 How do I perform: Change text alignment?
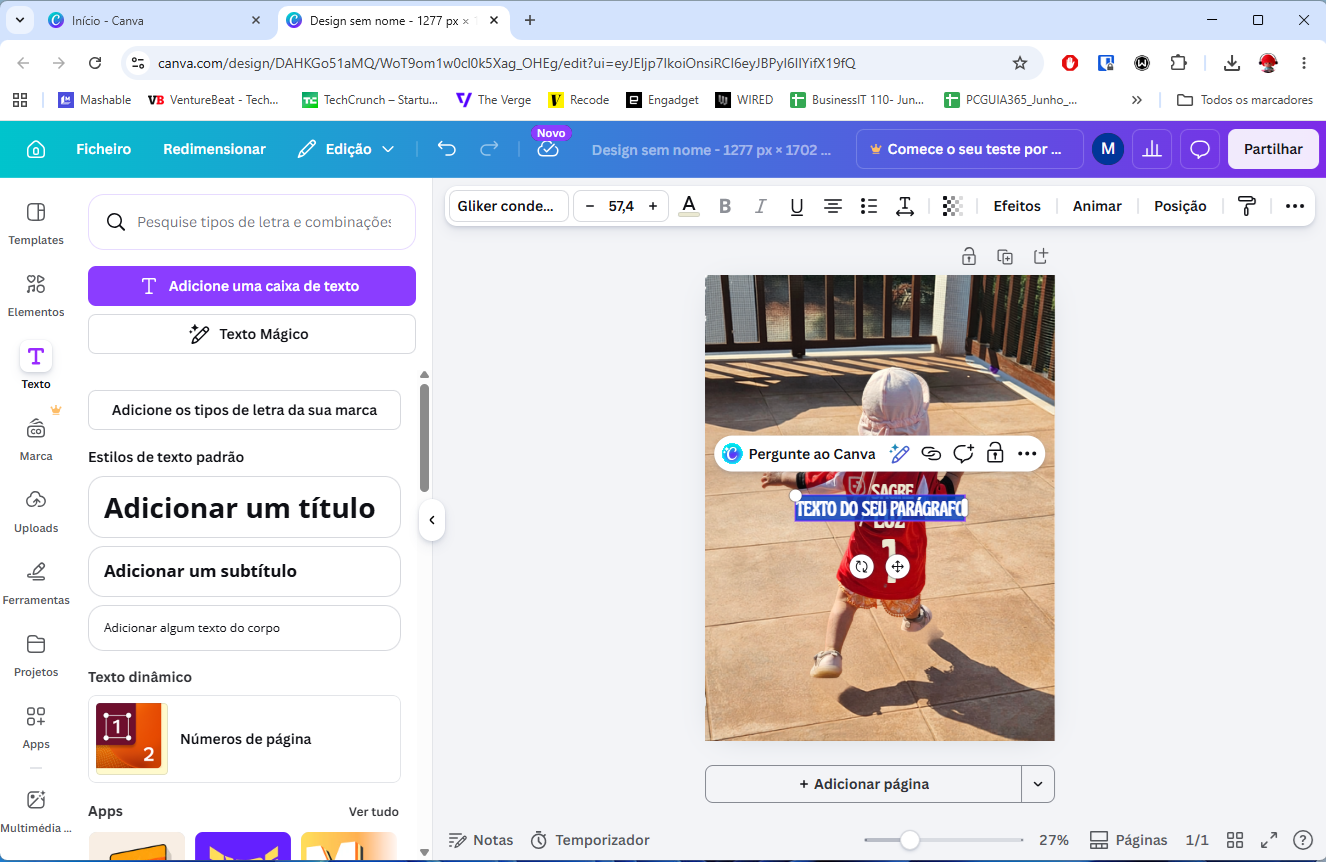(833, 206)
